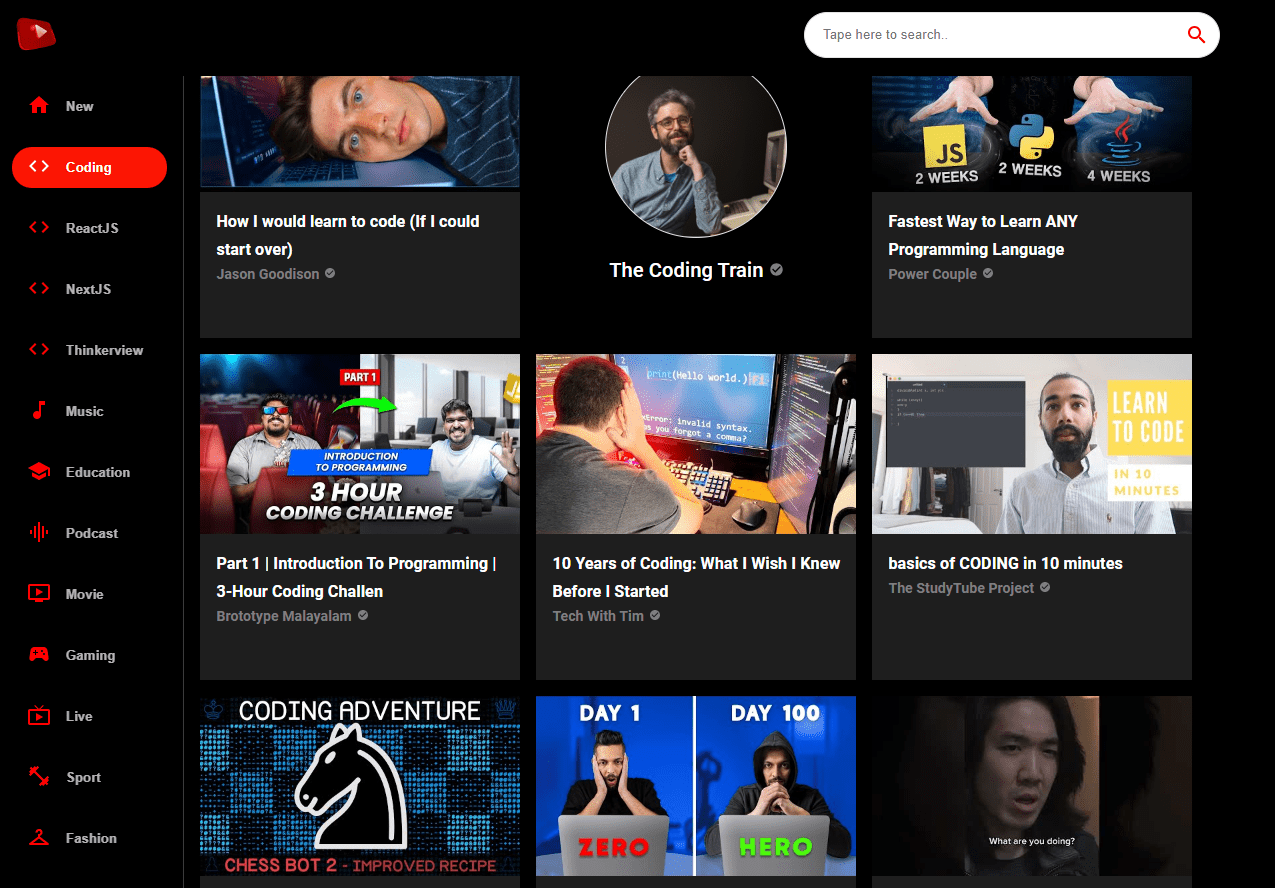Image resolution: width=1275 pixels, height=888 pixels.
Task: Click the sound wave Podcast icon
Action: point(39,533)
